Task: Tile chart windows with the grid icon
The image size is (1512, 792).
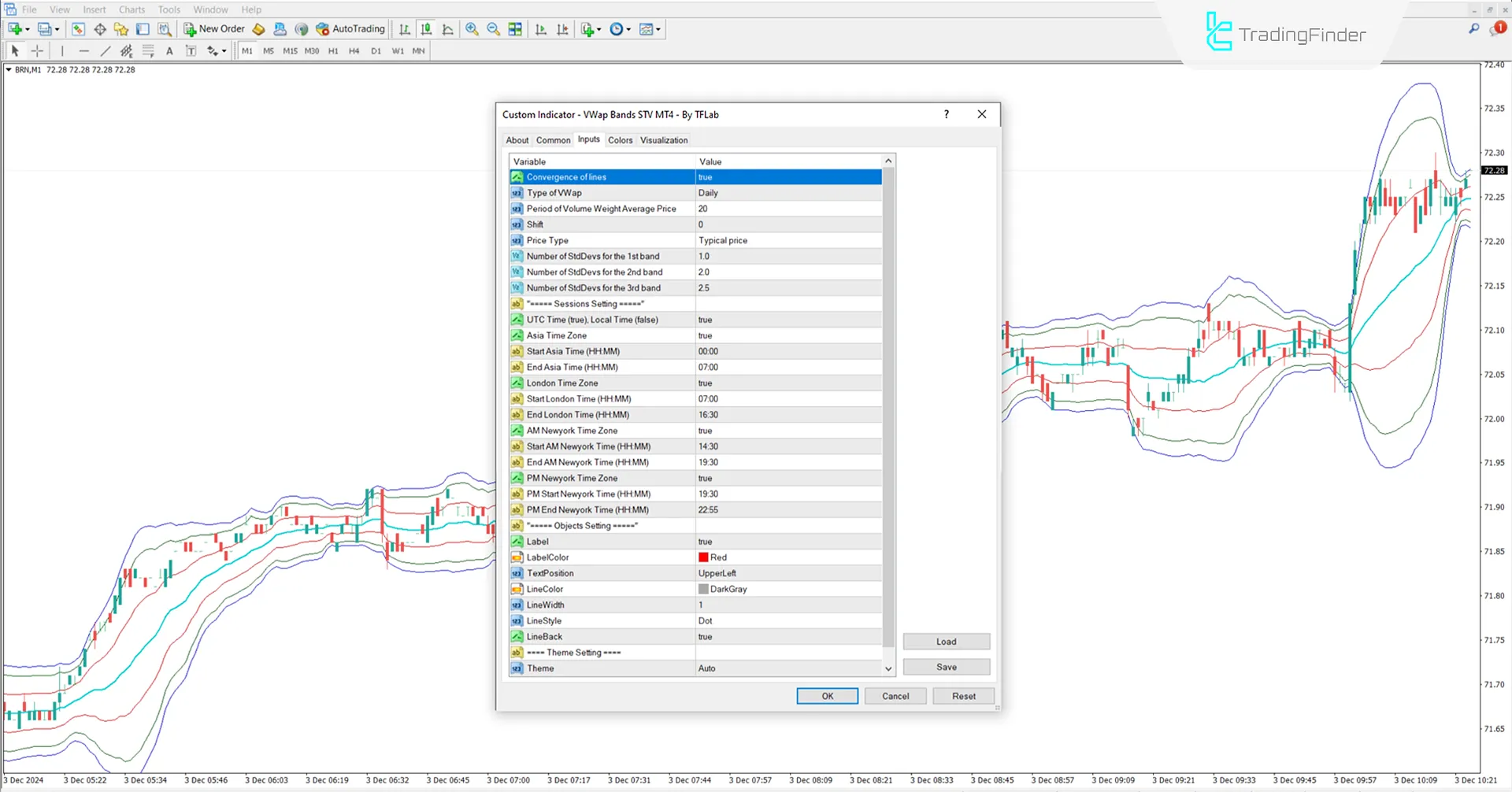Action: pos(515,29)
